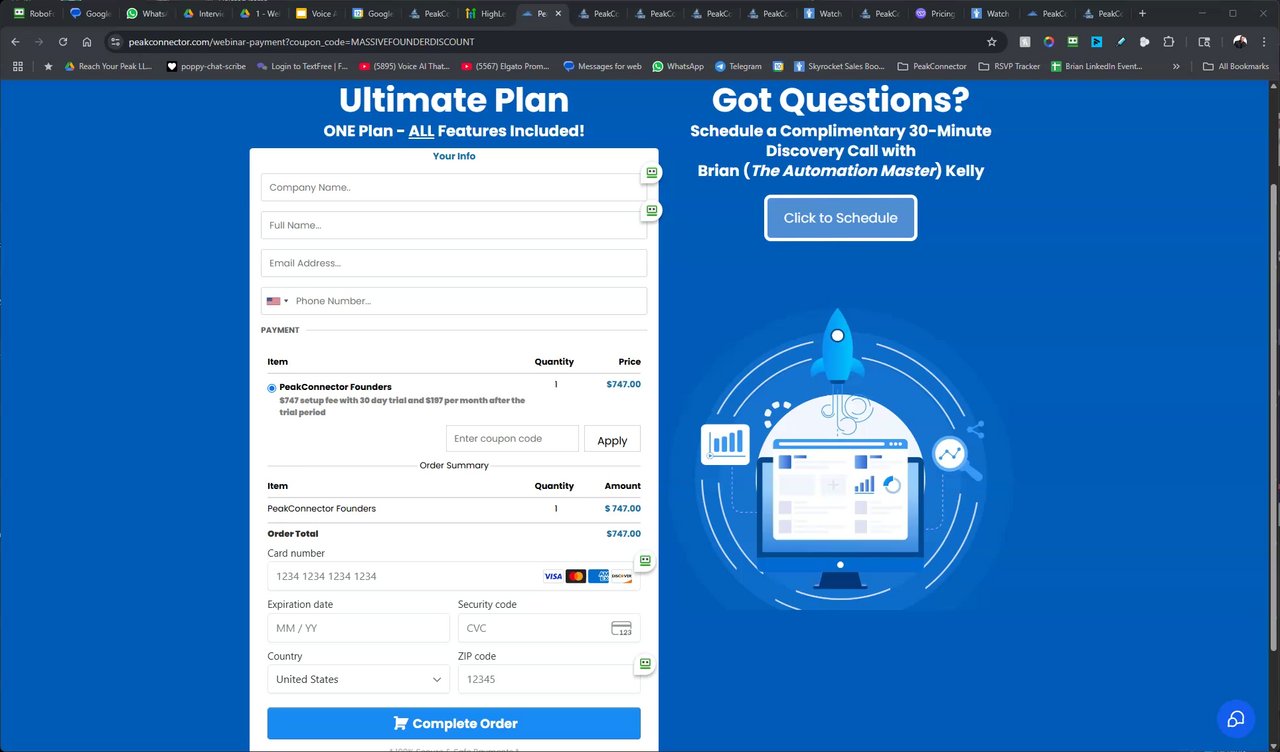
Task: Go to the browser home icon
Action: (x=87, y=42)
